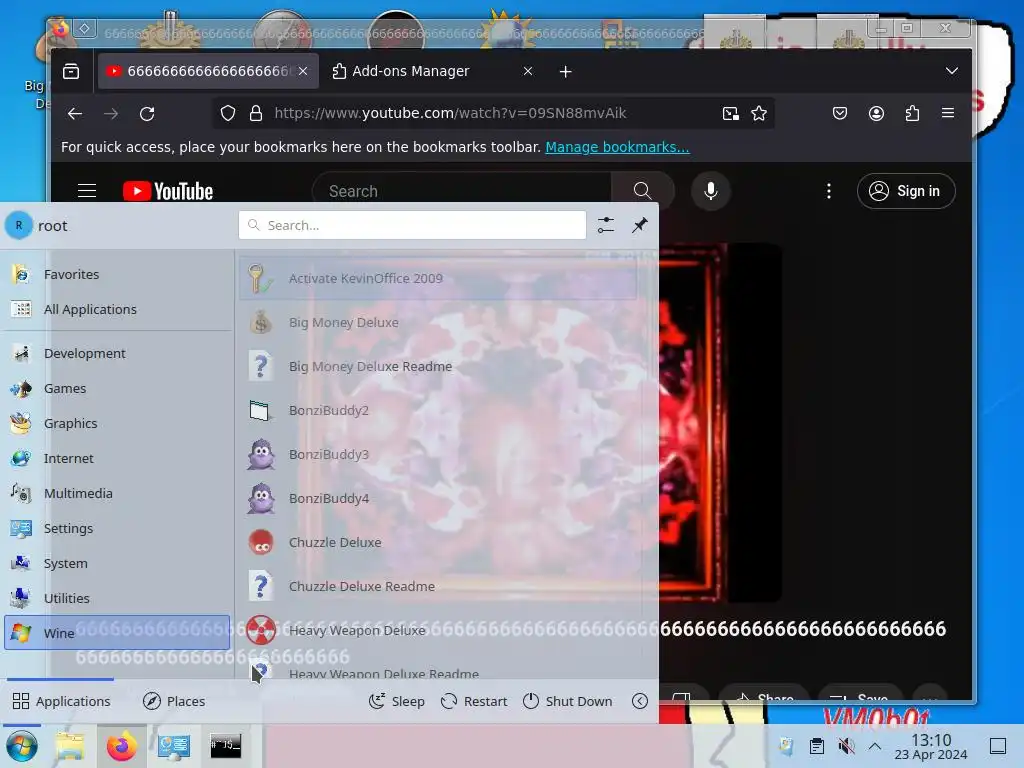The height and width of the screenshot is (768, 1024).
Task: Close the YouTube 666 tab
Action: 303,71
